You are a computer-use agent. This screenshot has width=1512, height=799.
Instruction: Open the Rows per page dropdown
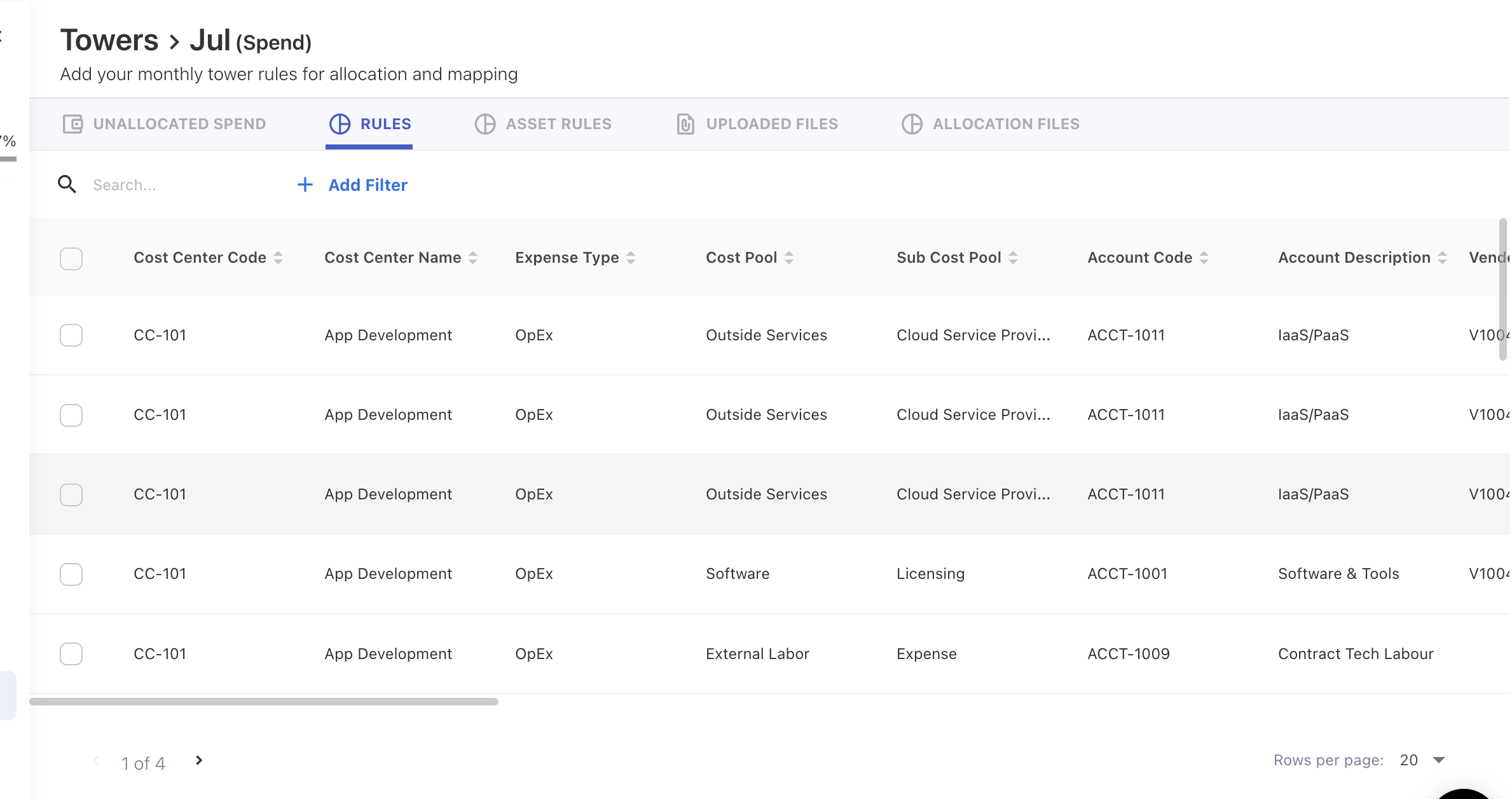tap(1439, 760)
